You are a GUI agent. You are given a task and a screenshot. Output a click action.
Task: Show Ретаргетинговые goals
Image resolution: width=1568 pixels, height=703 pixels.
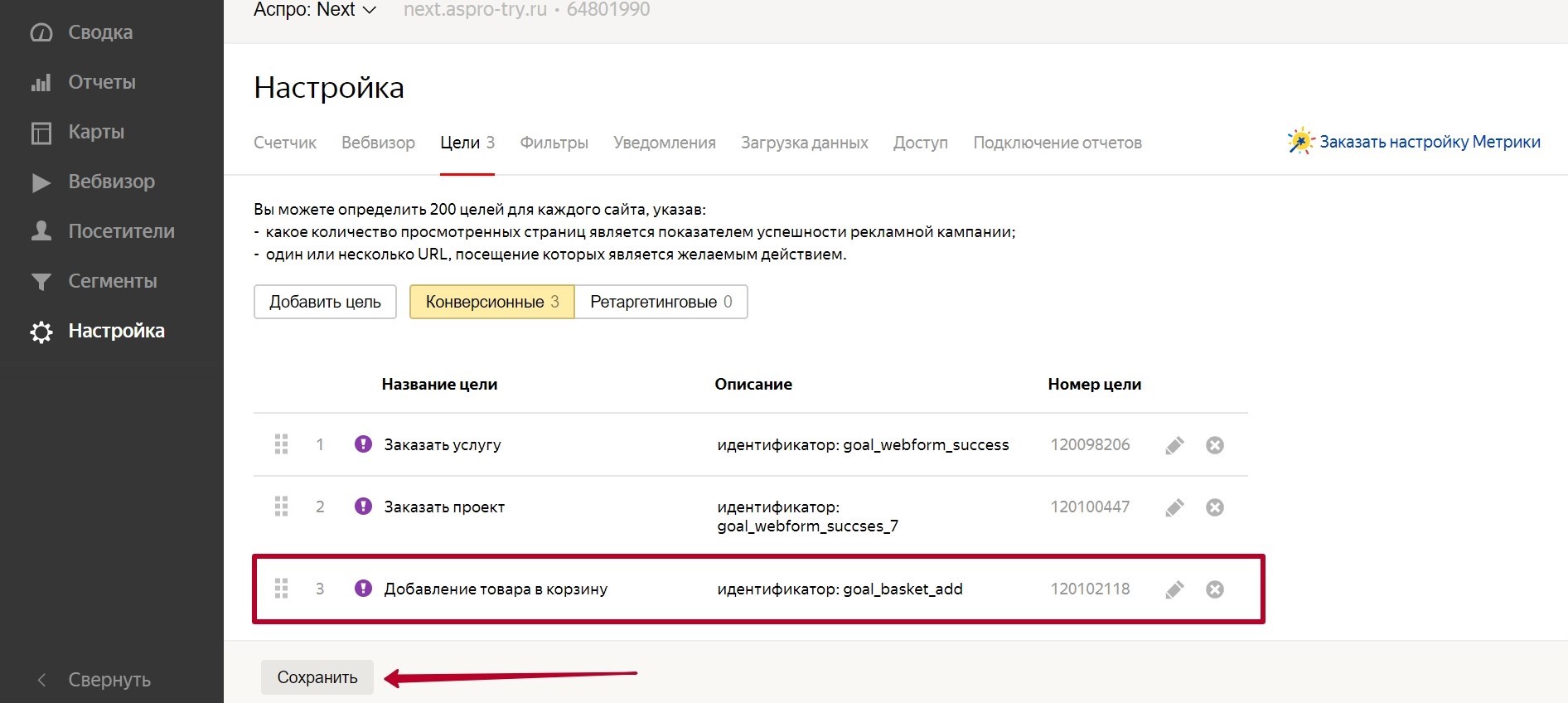pyautogui.click(x=661, y=302)
